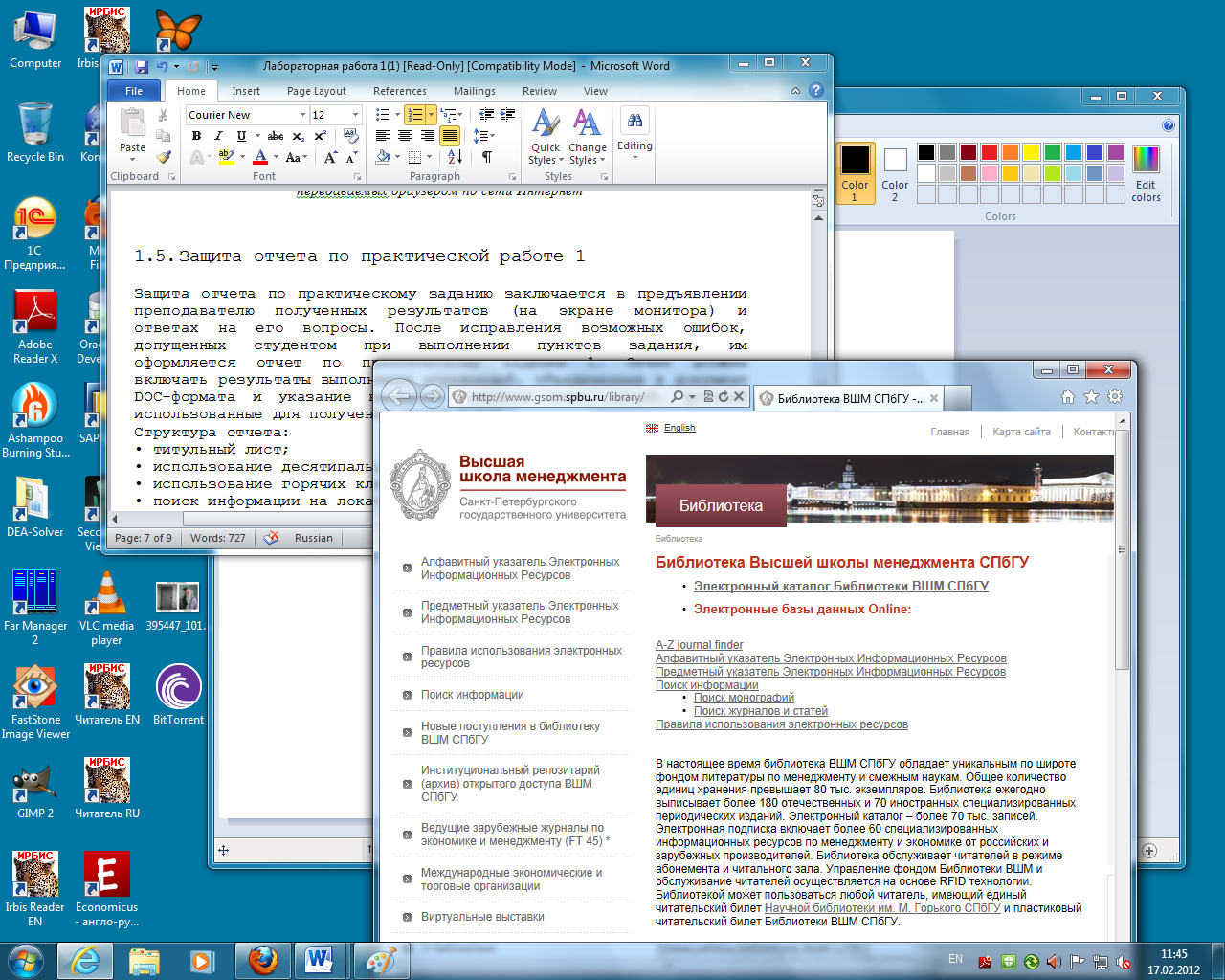
Task: Open browser Tools gear icon
Action: coord(1115,396)
